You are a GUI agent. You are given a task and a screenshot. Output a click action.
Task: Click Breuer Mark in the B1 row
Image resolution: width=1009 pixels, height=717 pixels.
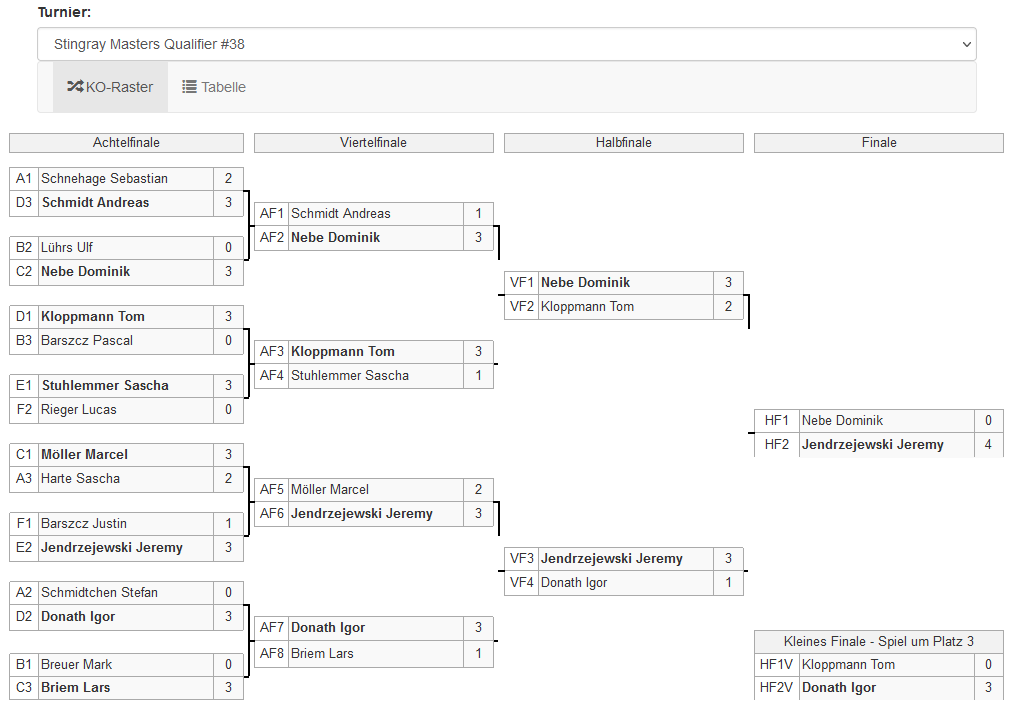point(76,664)
